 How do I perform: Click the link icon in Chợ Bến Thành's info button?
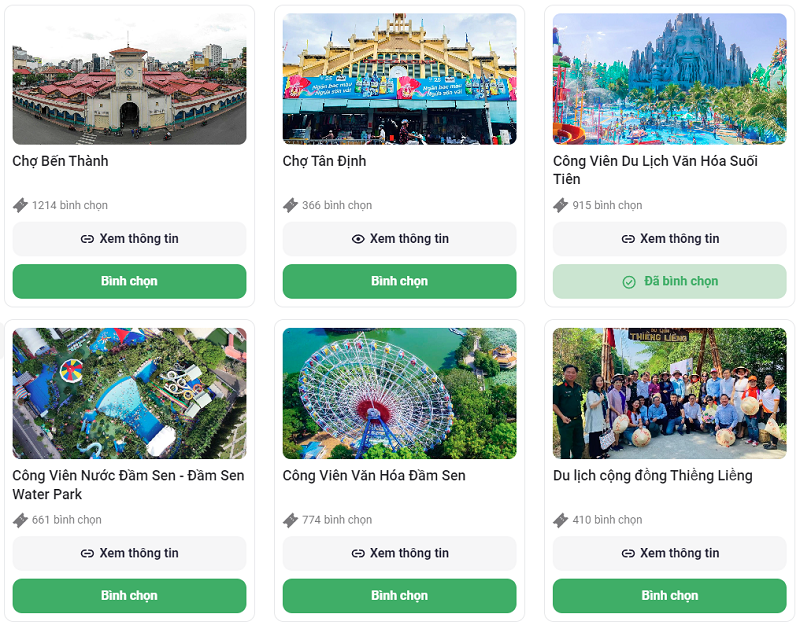[x=87, y=239]
